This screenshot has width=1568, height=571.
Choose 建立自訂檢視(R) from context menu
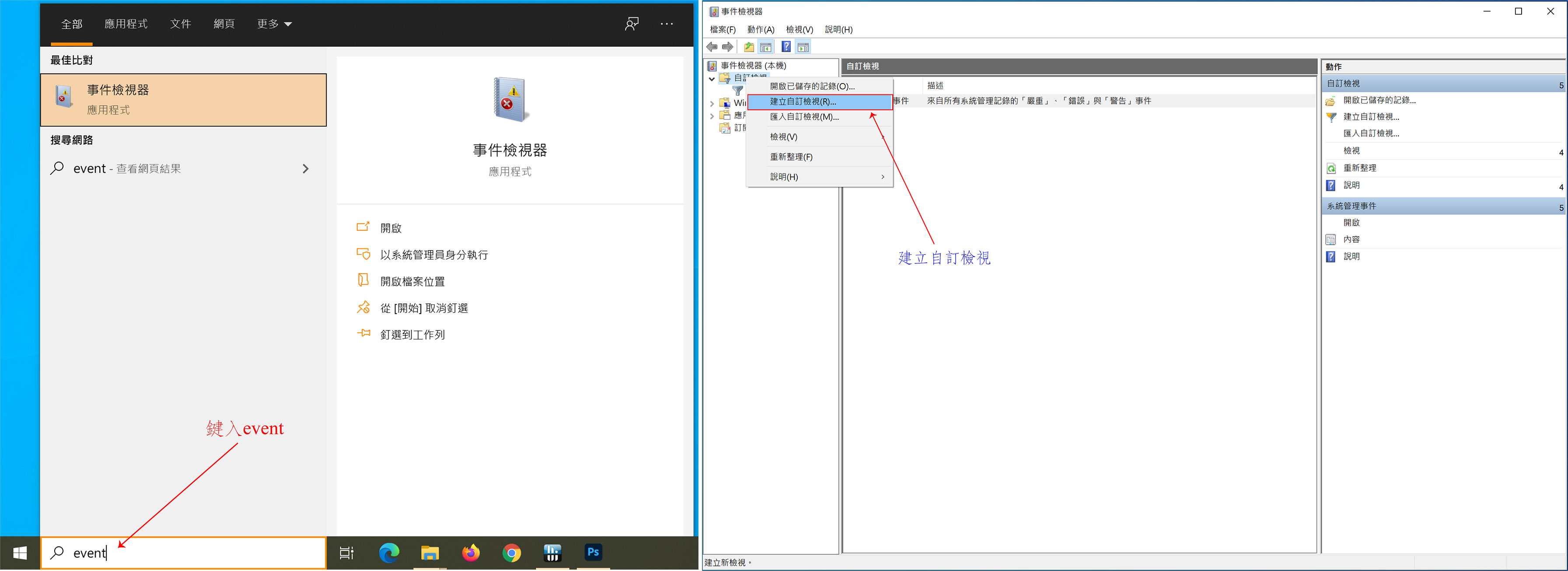pyautogui.click(x=820, y=102)
